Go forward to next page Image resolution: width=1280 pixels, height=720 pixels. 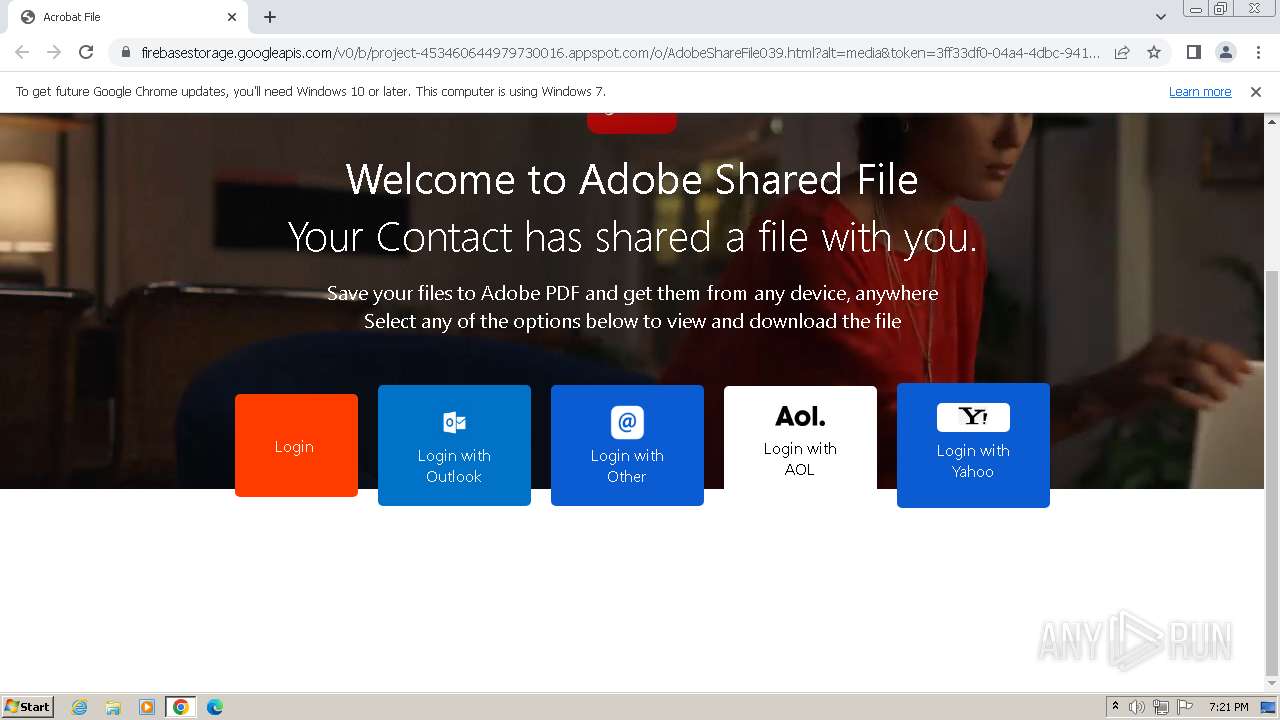54,52
